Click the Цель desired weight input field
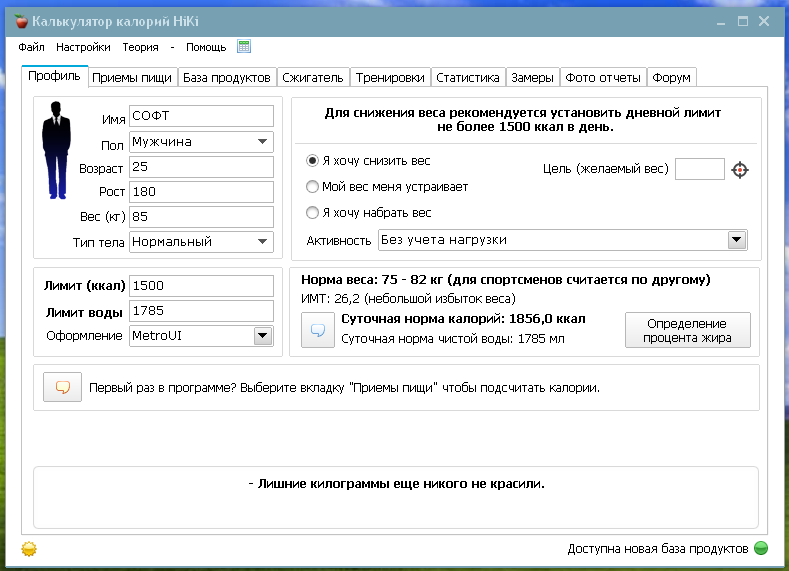 [x=699, y=169]
